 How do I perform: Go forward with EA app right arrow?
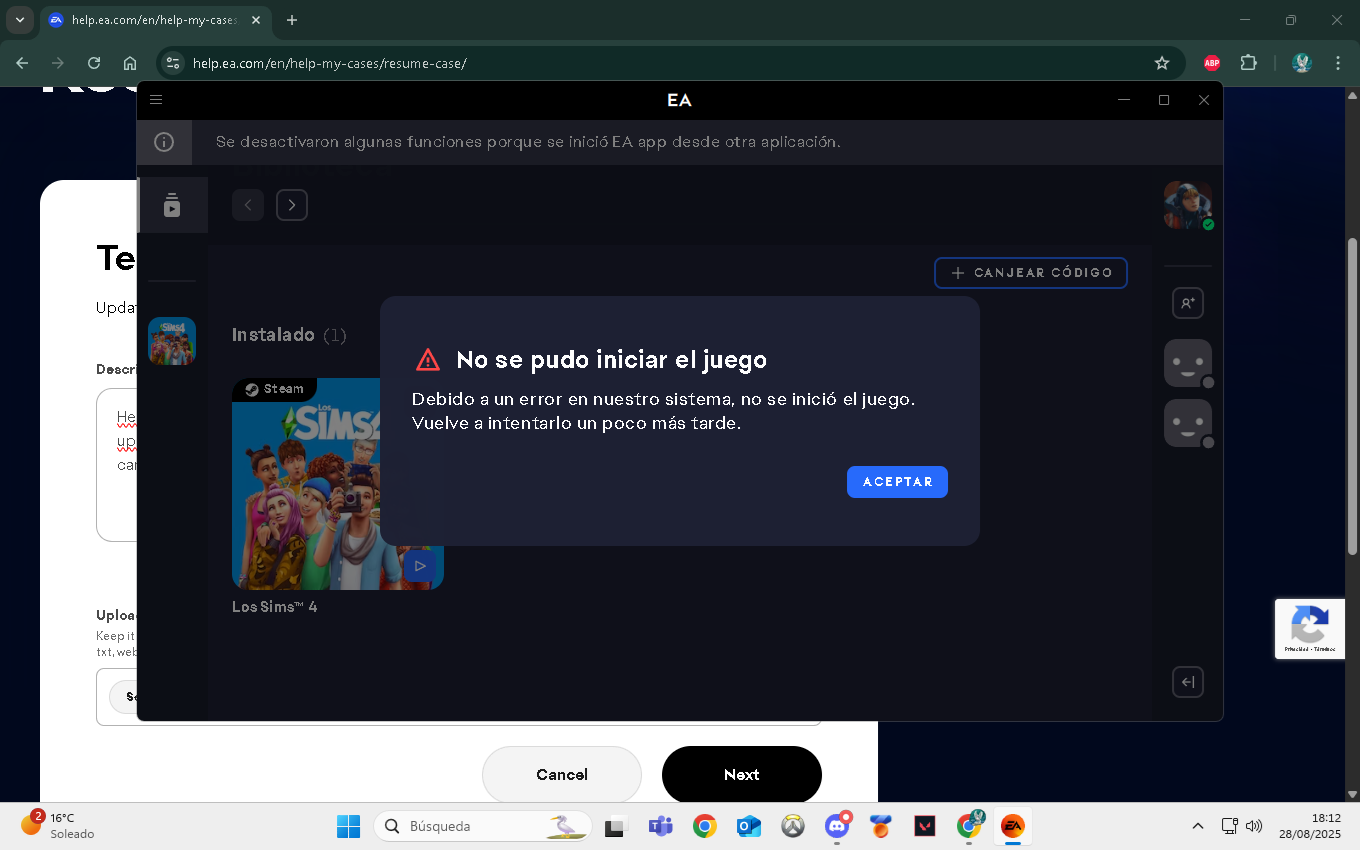[292, 205]
